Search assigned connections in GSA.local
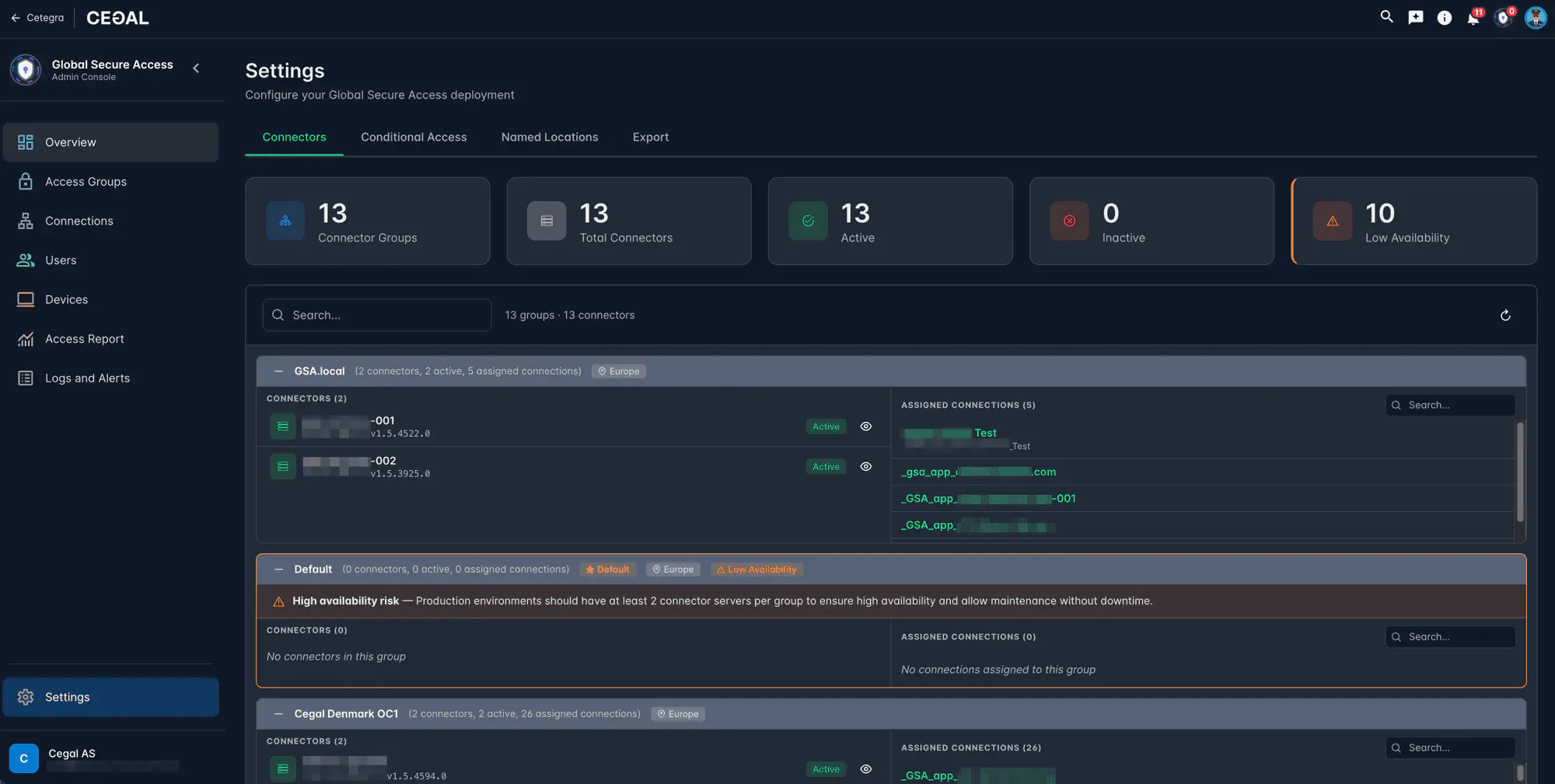The height and width of the screenshot is (784, 1555). (1450, 405)
